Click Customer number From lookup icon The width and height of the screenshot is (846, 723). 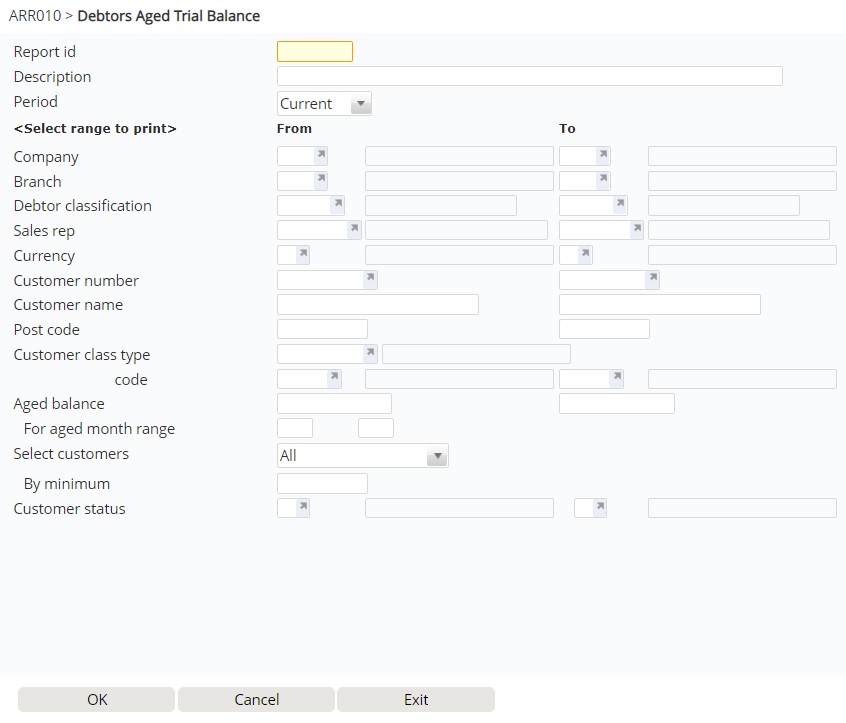[370, 280]
